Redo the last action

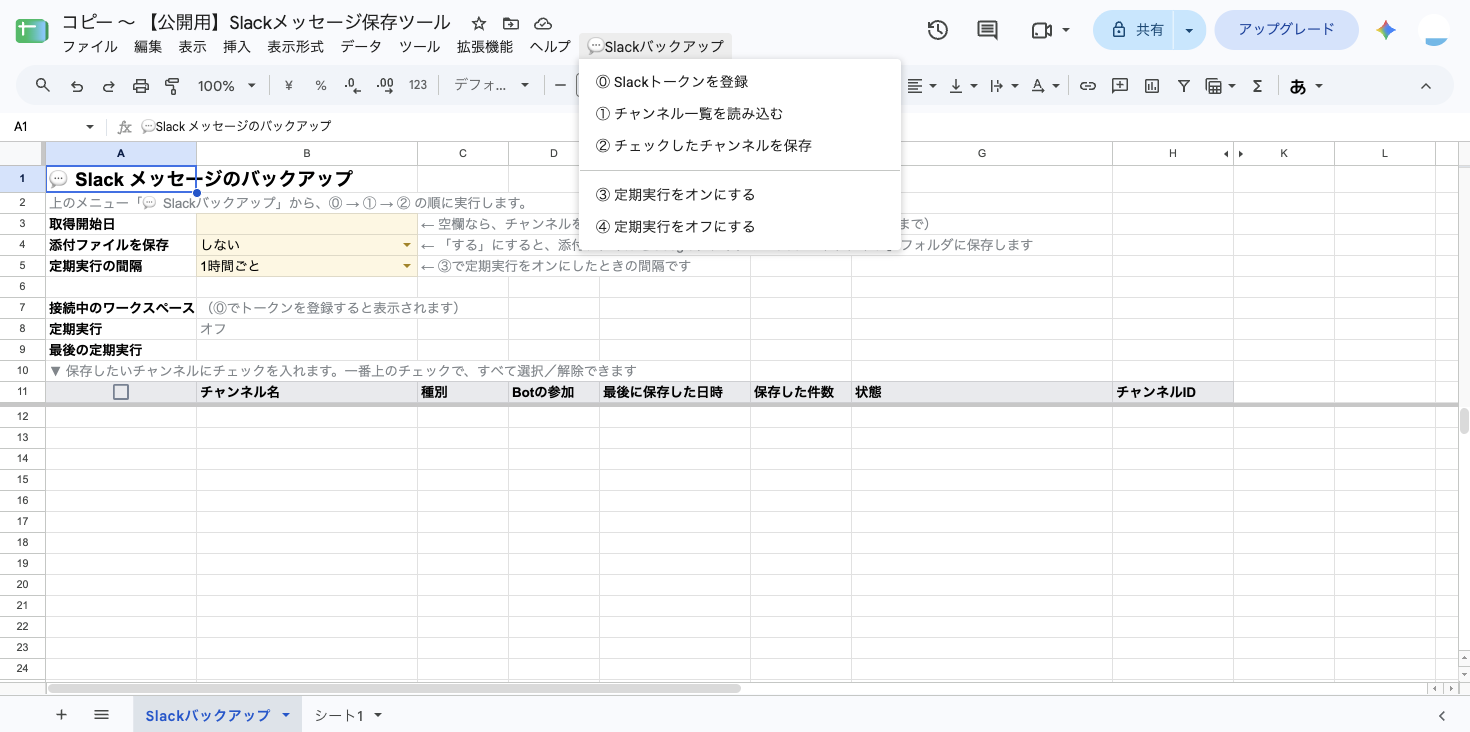pos(109,86)
